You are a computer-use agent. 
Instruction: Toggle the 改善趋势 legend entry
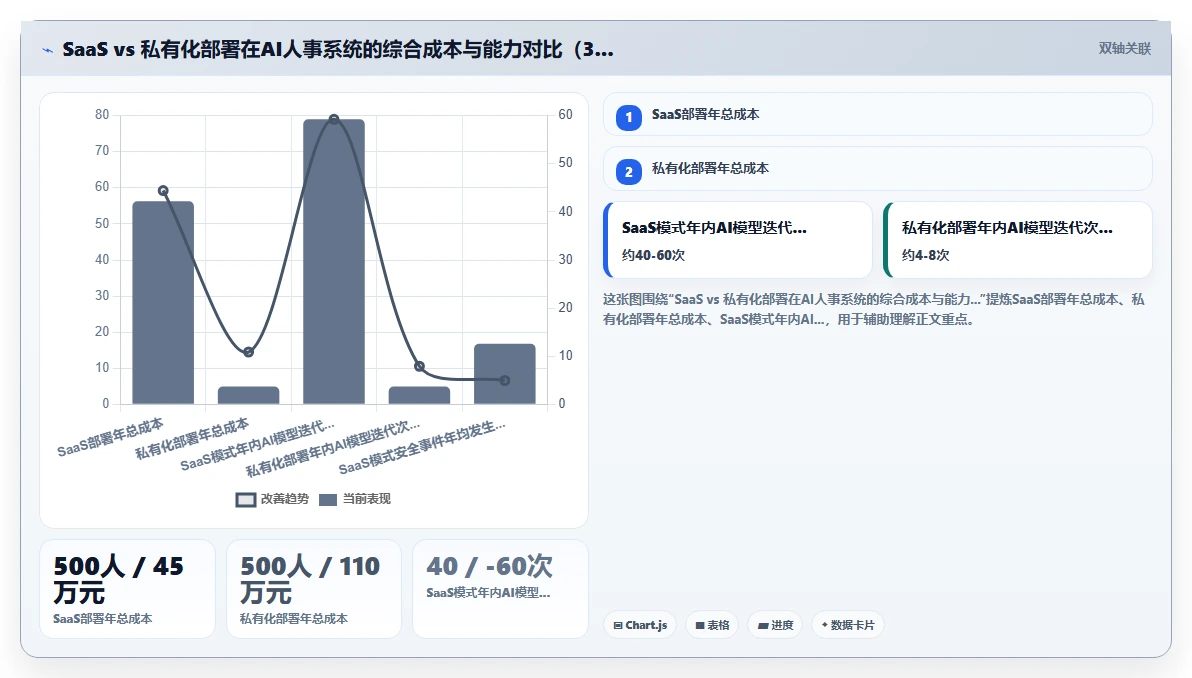point(272,499)
